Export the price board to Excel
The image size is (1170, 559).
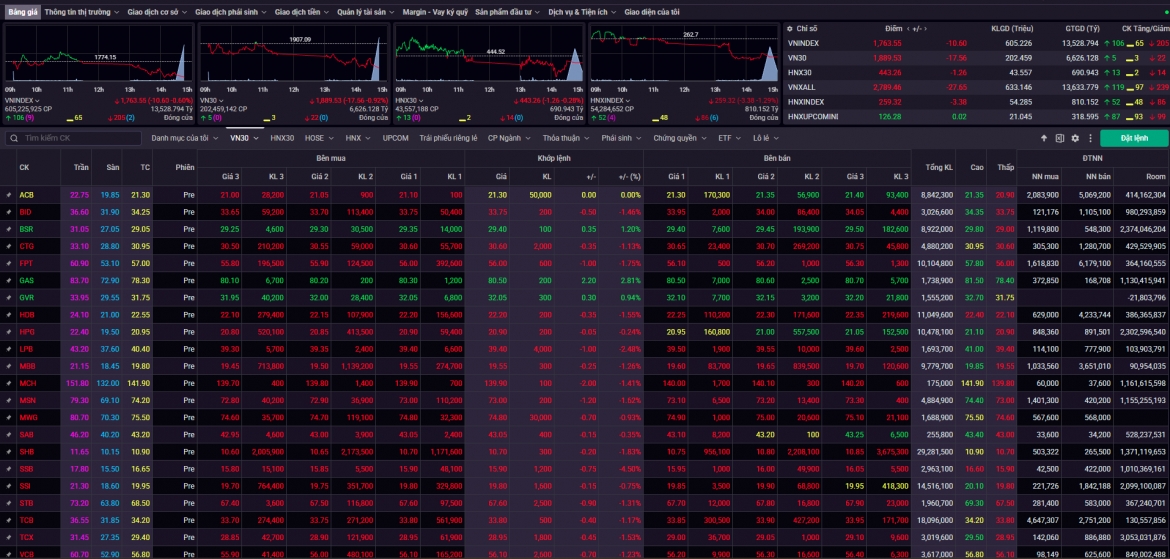tap(1060, 138)
